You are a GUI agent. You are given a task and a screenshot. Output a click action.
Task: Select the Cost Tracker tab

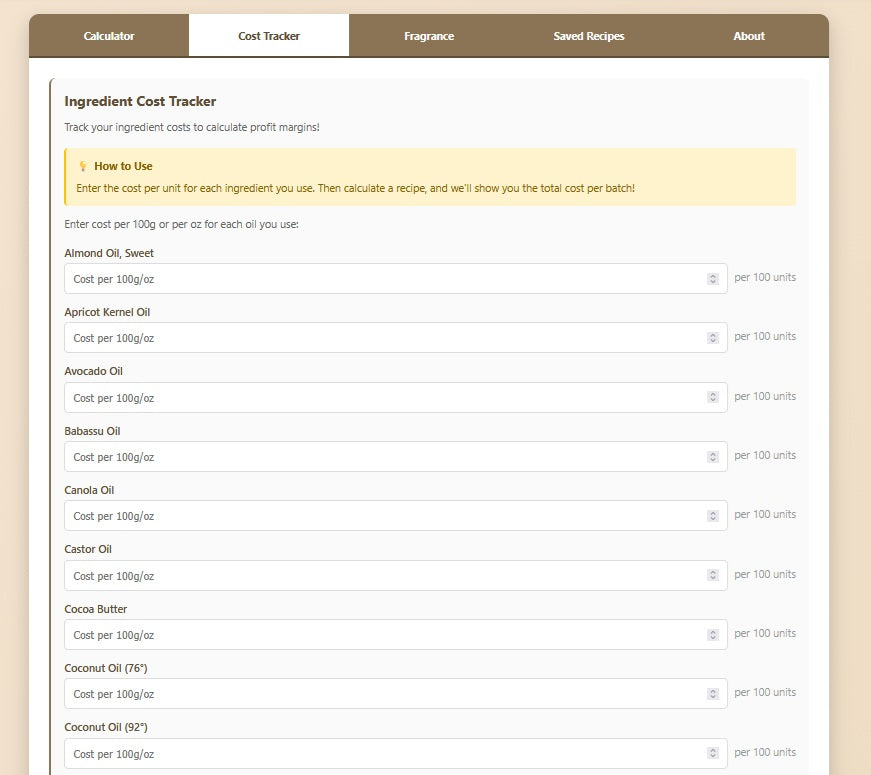(x=268, y=35)
